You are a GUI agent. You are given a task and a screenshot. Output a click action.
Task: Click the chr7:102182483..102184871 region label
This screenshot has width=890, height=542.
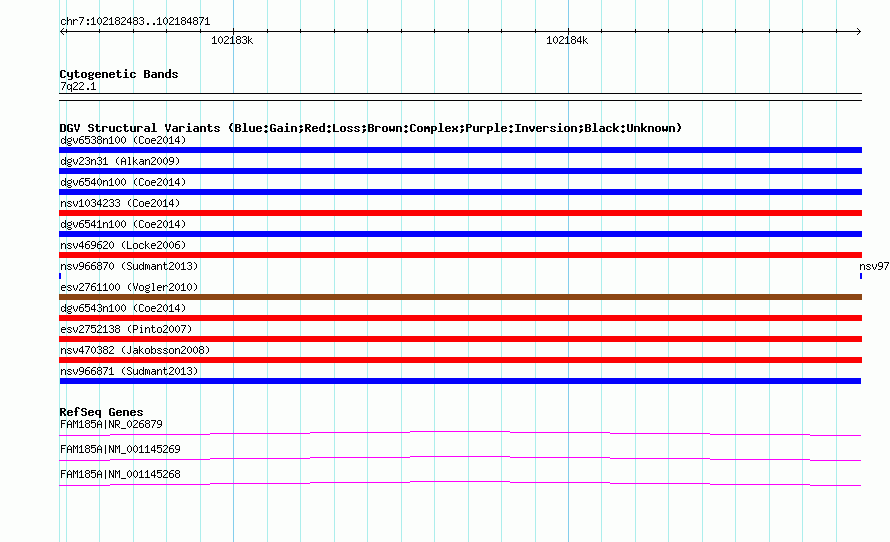click(135, 22)
